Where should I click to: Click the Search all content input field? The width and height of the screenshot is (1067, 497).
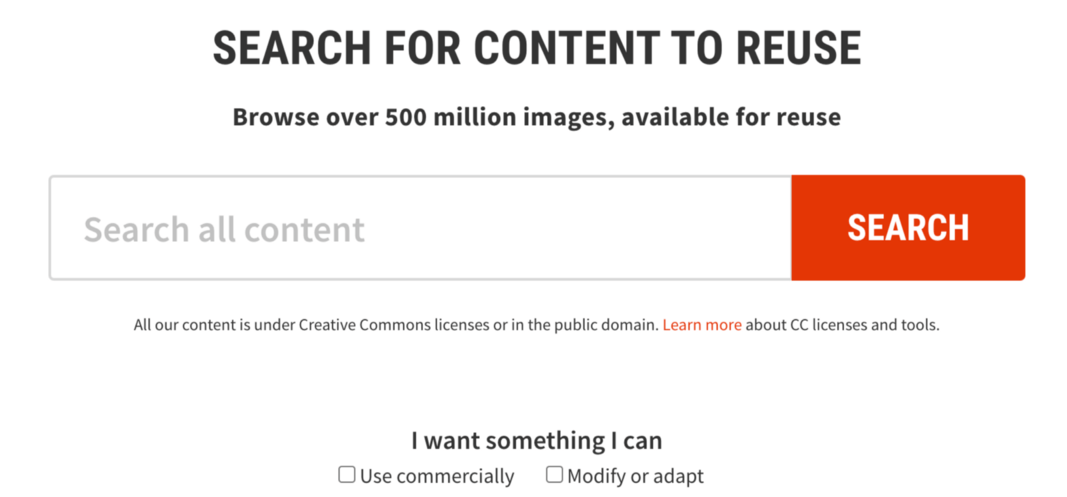coord(420,227)
